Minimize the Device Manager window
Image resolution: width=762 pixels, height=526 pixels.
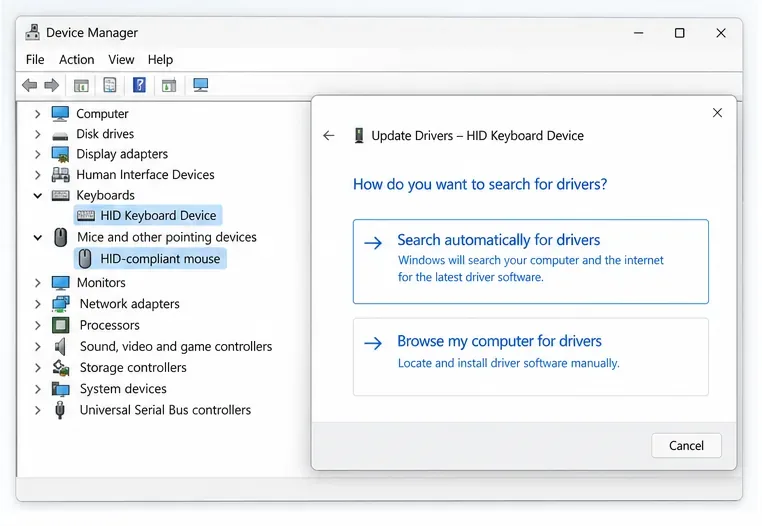639,33
